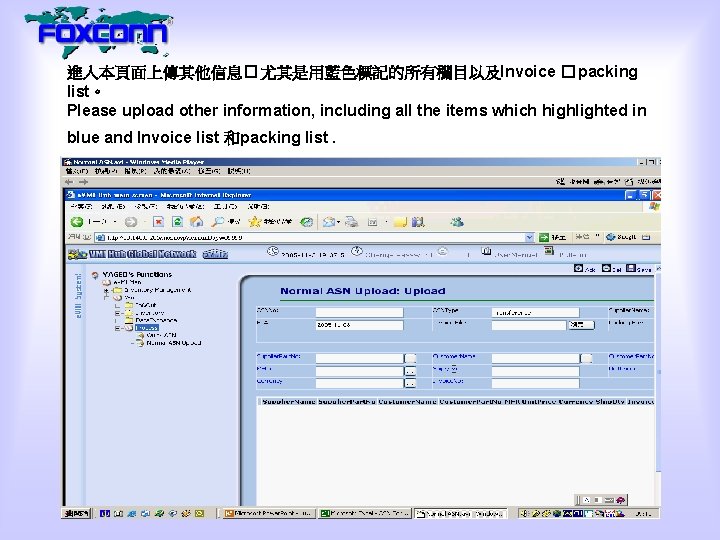
Task: Click the Print icon in IE toolbar
Action: [x=352, y=222]
